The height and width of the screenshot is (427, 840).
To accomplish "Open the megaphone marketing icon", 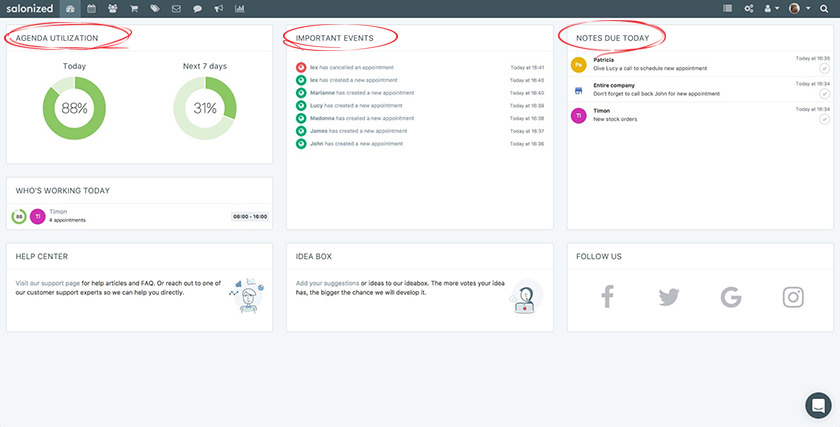I will click(x=219, y=9).
